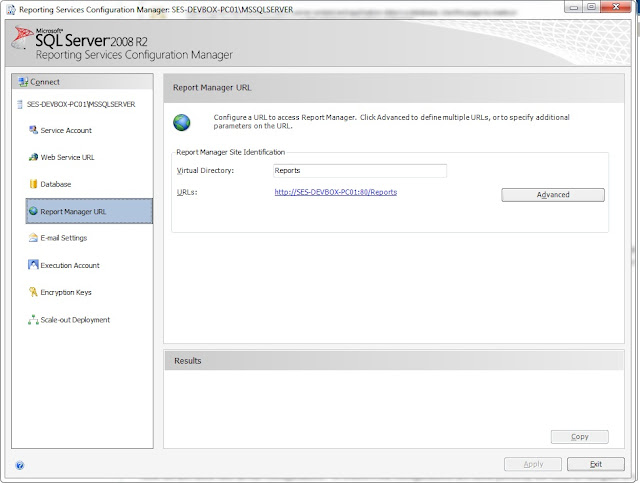Click the Apply button

[533, 464]
